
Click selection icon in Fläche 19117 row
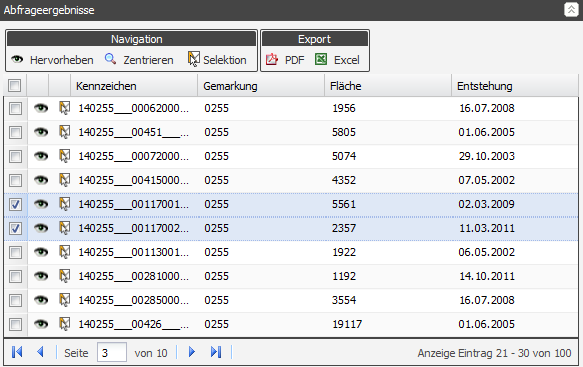(x=64, y=324)
